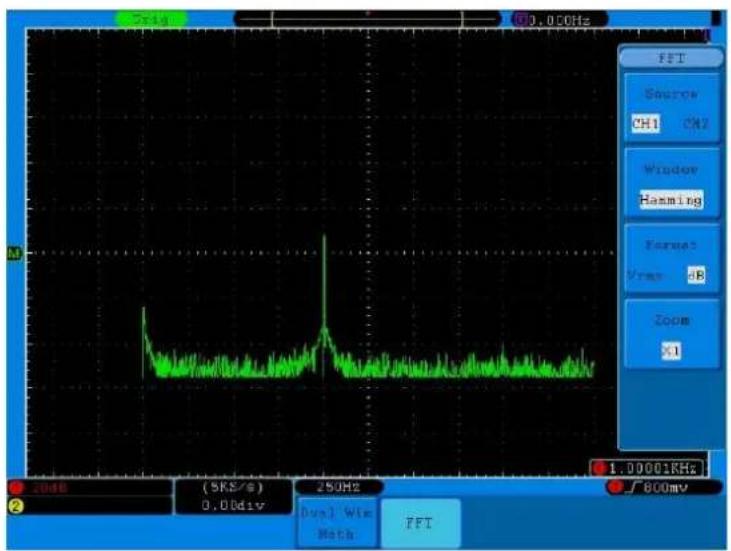This screenshot has height=551, width=731.
Task: Click the yellow channel 2 circle icon
Action: pos(16,506)
